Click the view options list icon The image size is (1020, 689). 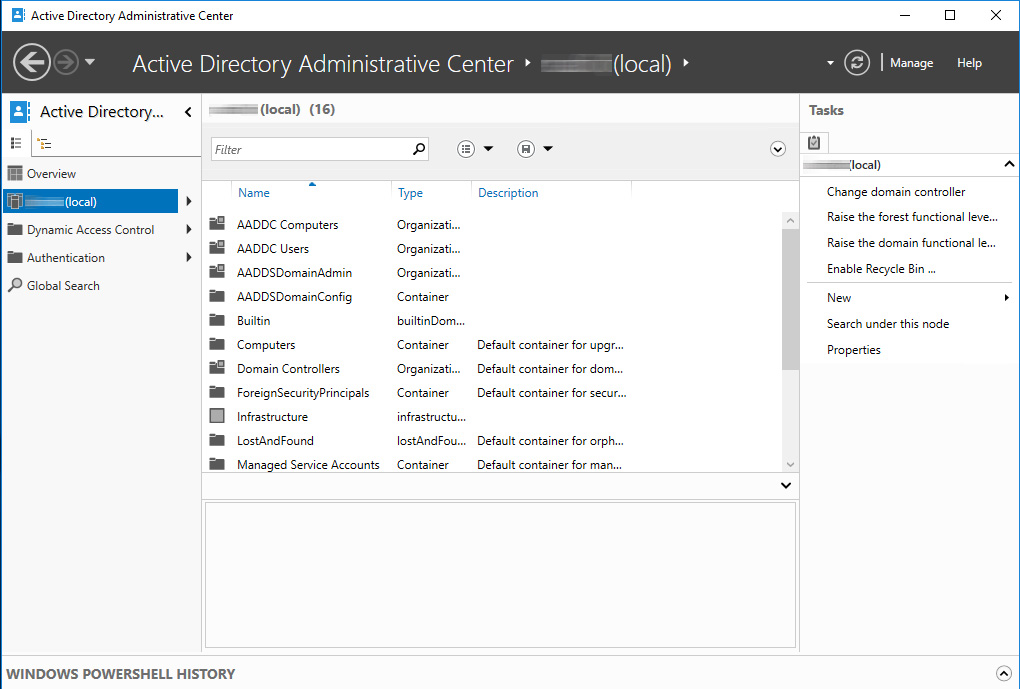(x=466, y=149)
